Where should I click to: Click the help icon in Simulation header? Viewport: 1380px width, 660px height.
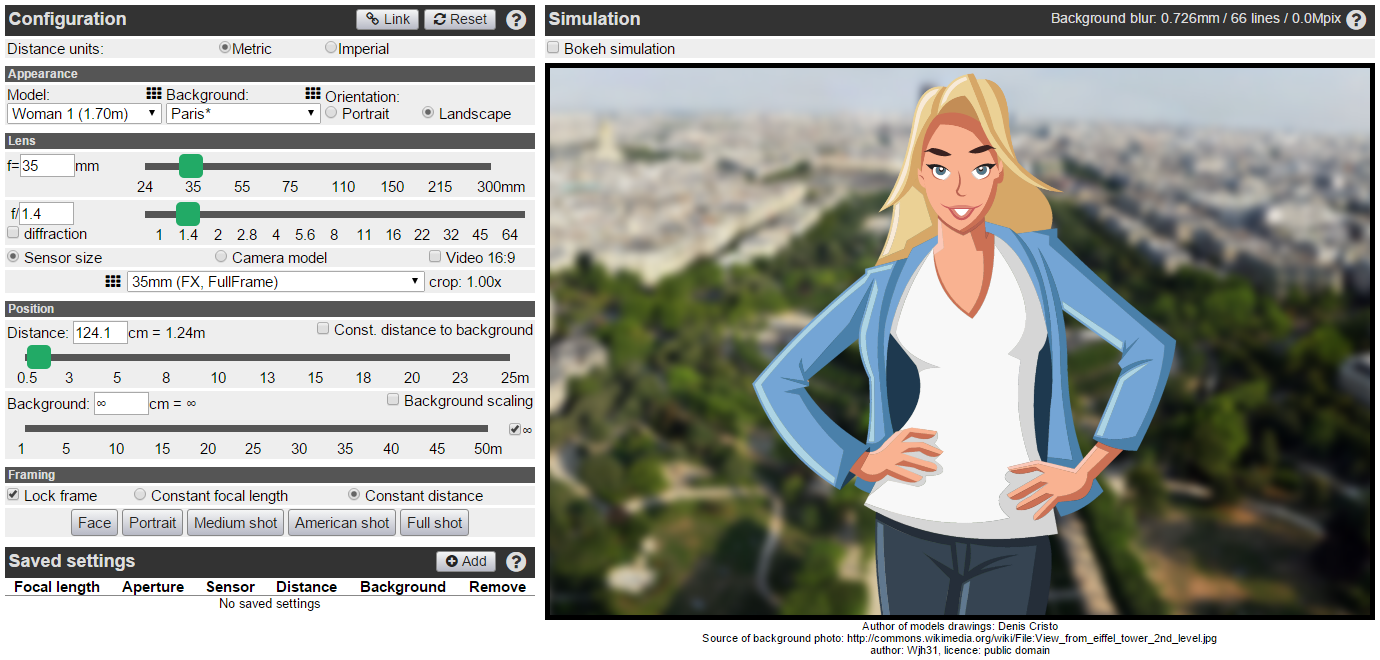tap(1356, 20)
